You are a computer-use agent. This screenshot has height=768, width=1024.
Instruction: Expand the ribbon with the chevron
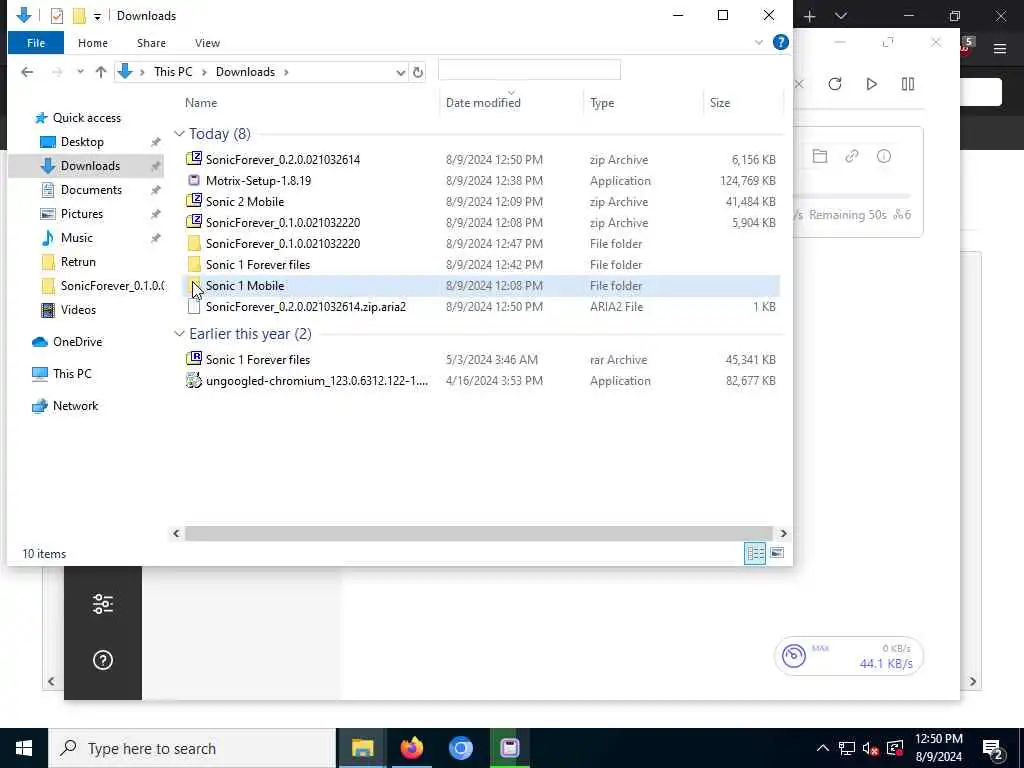pyautogui.click(x=759, y=42)
